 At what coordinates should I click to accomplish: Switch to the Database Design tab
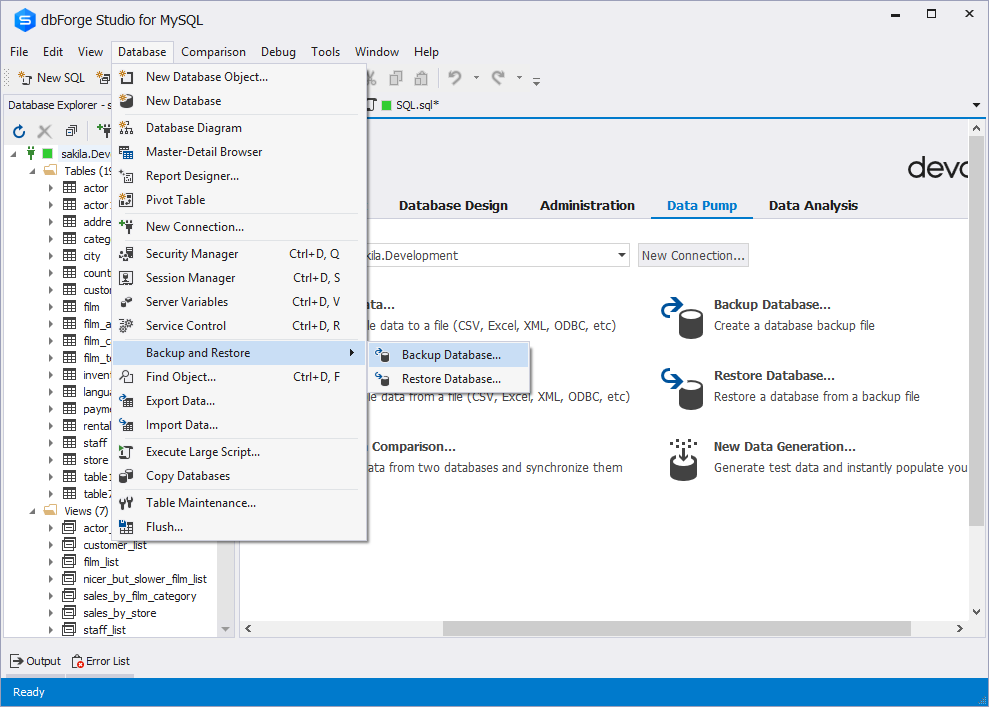click(454, 206)
